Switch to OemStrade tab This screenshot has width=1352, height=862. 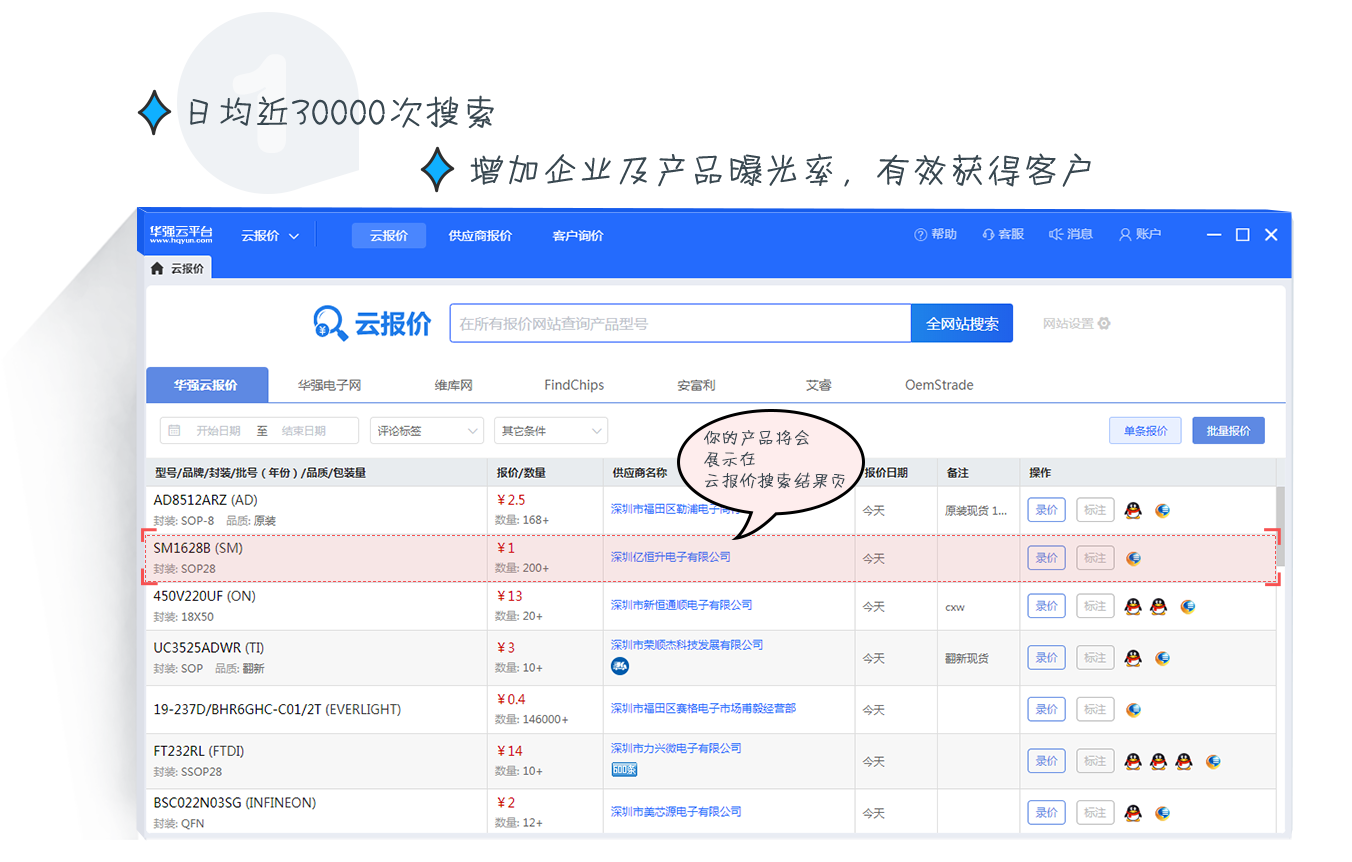pos(939,385)
